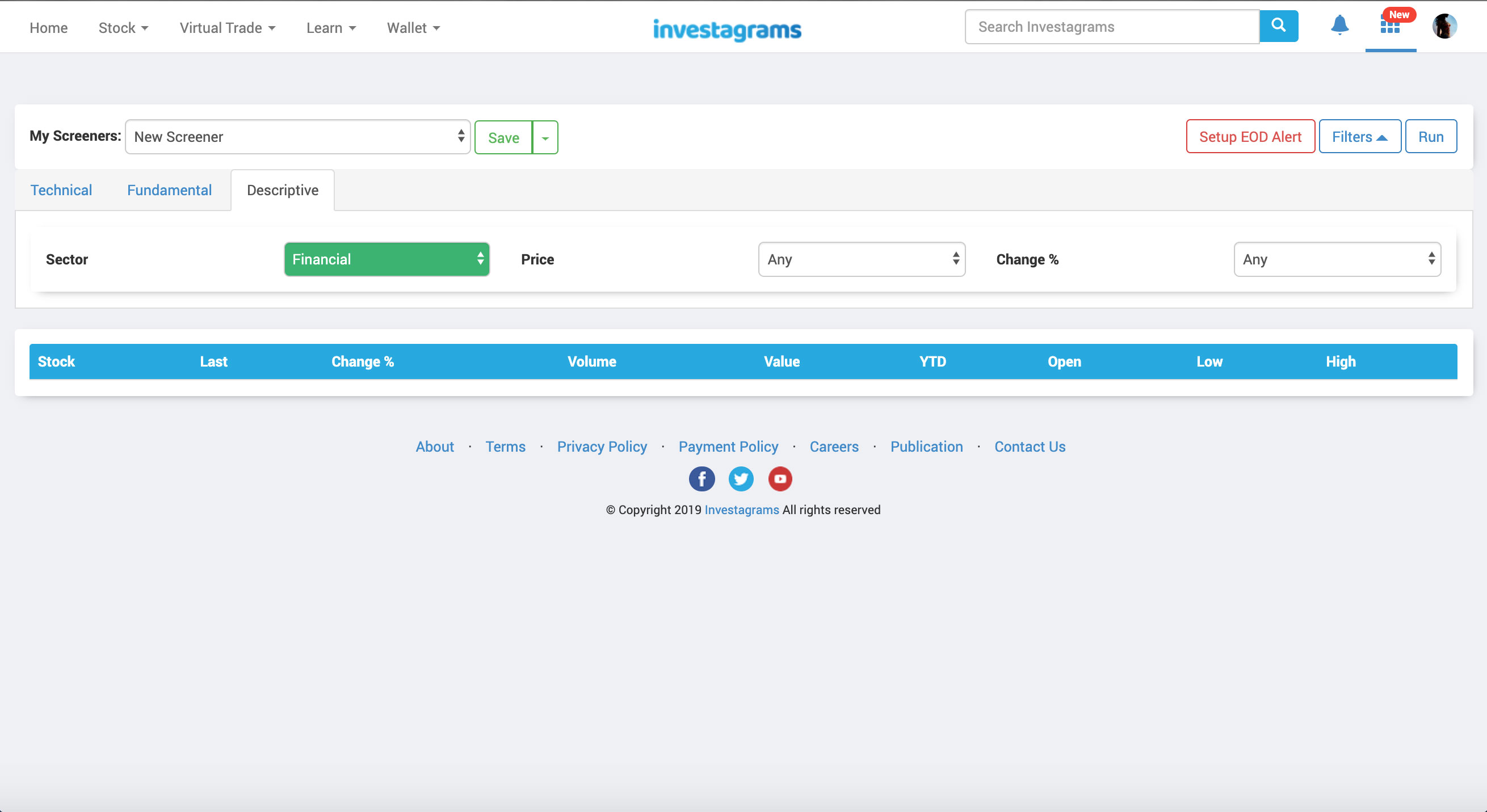Open the Privacy Policy link

(602, 447)
